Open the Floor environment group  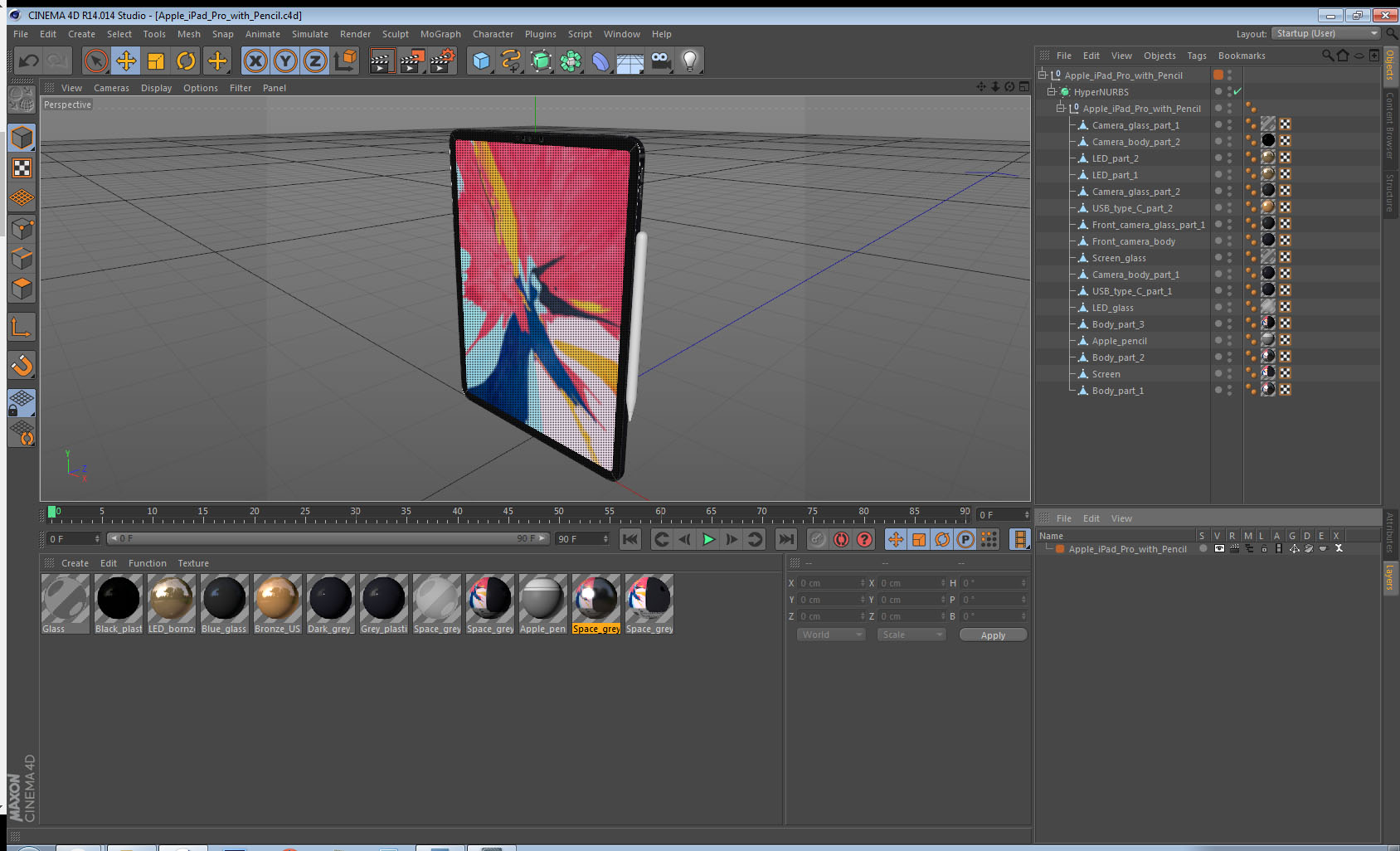(x=630, y=61)
